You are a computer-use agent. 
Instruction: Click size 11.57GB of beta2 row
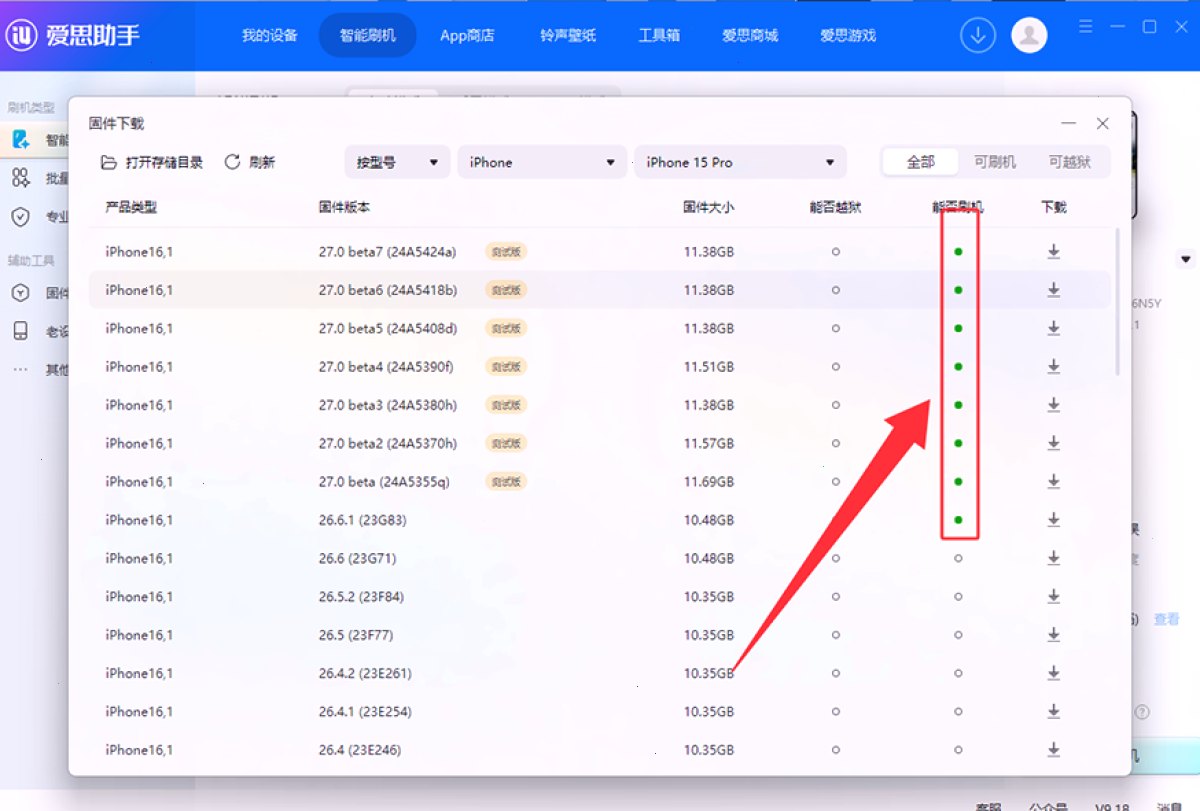[x=709, y=443]
